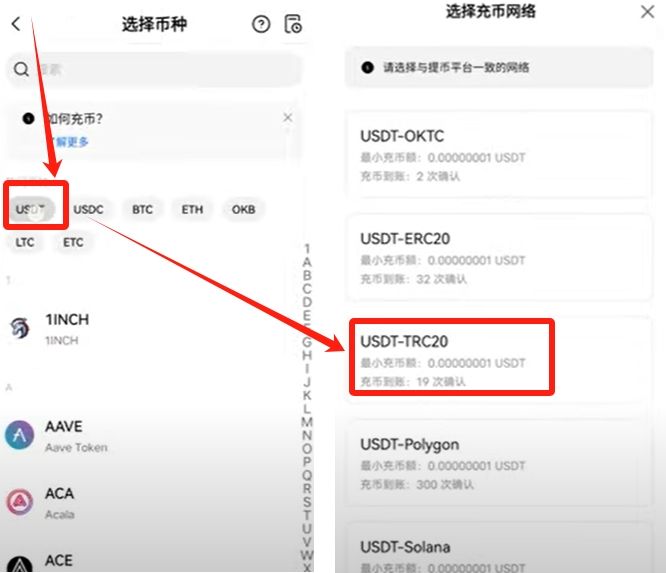
Task: Tap the back arrow icon
Action: [x=16, y=24]
